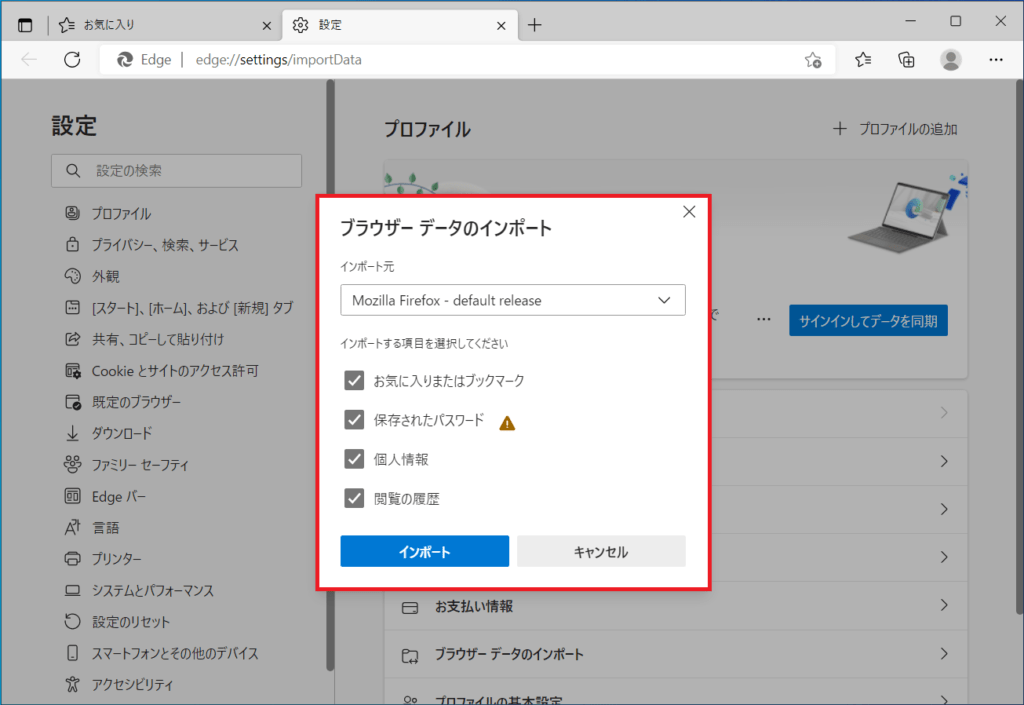Click the blue インポート button
The width and height of the screenshot is (1024, 705).
pos(424,551)
